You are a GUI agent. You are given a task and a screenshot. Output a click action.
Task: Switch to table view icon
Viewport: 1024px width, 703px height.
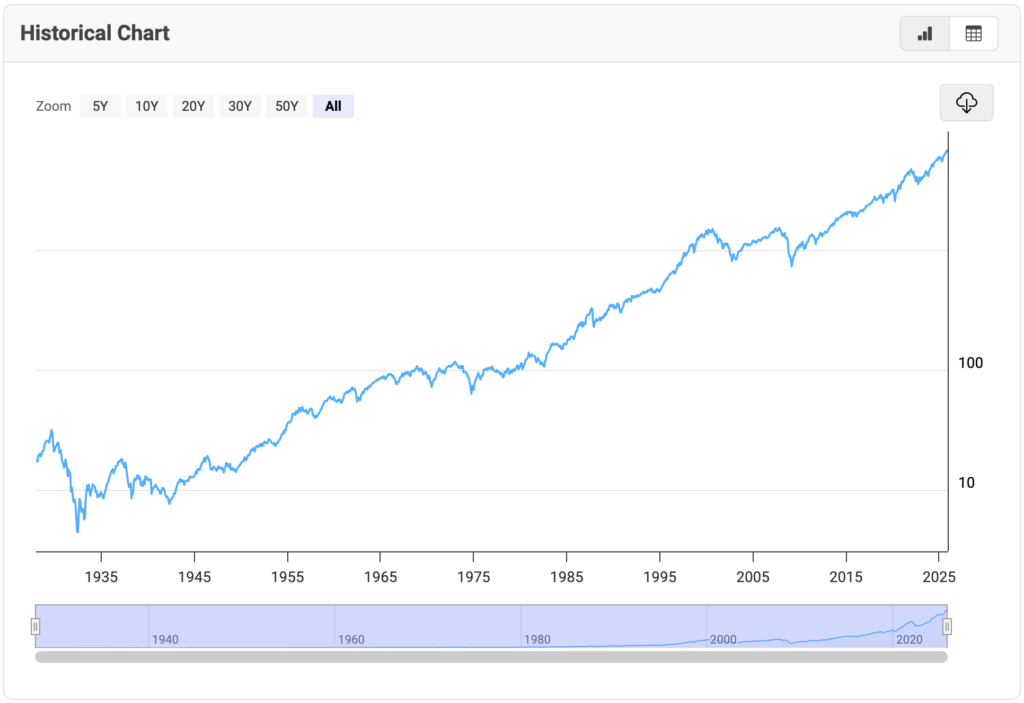click(x=973, y=34)
